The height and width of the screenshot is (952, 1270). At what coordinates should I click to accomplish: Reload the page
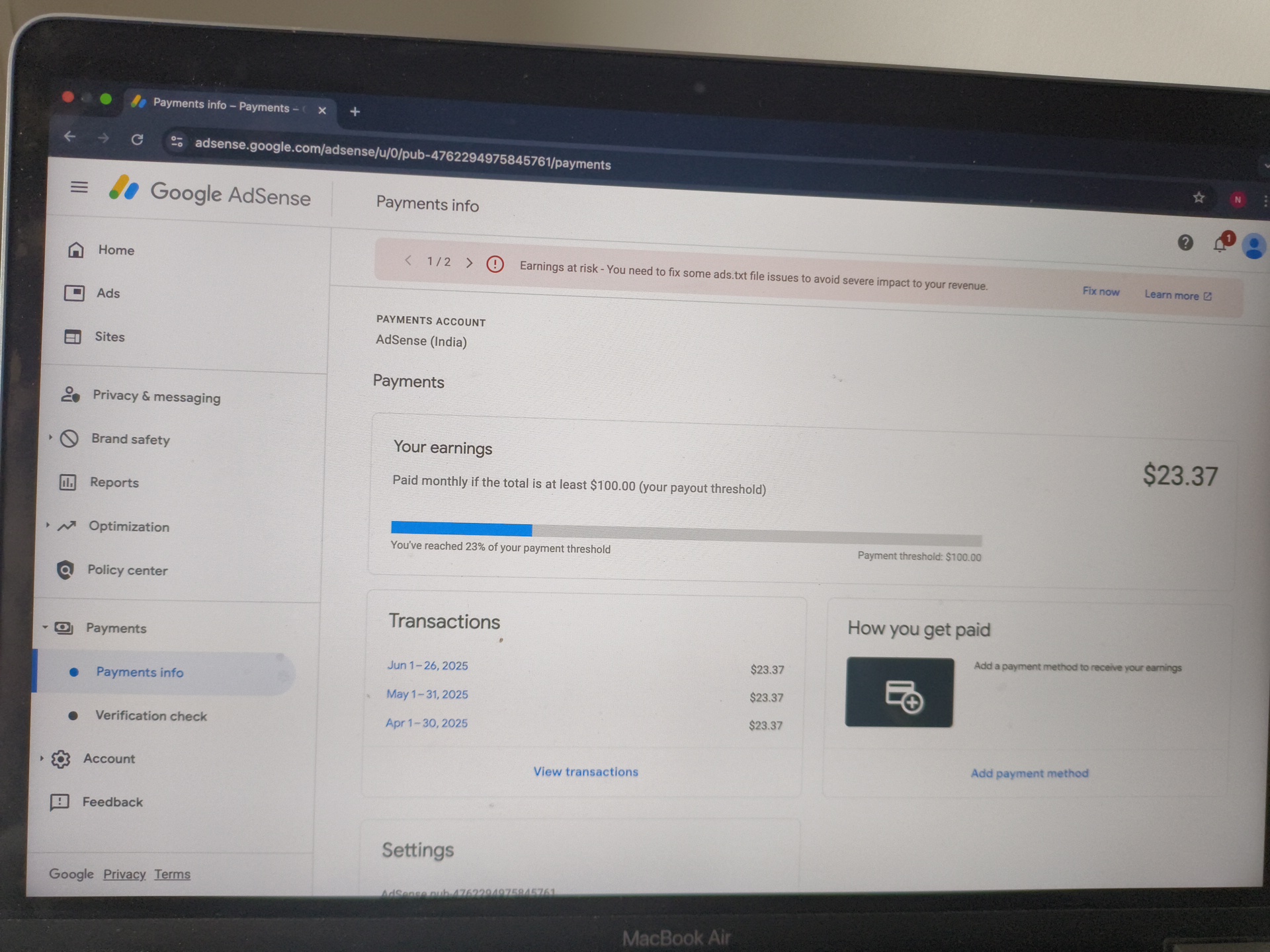(x=137, y=139)
